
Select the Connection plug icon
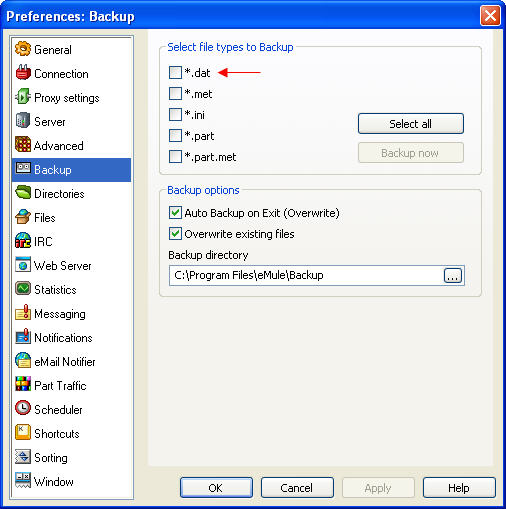pyautogui.click(x=23, y=73)
